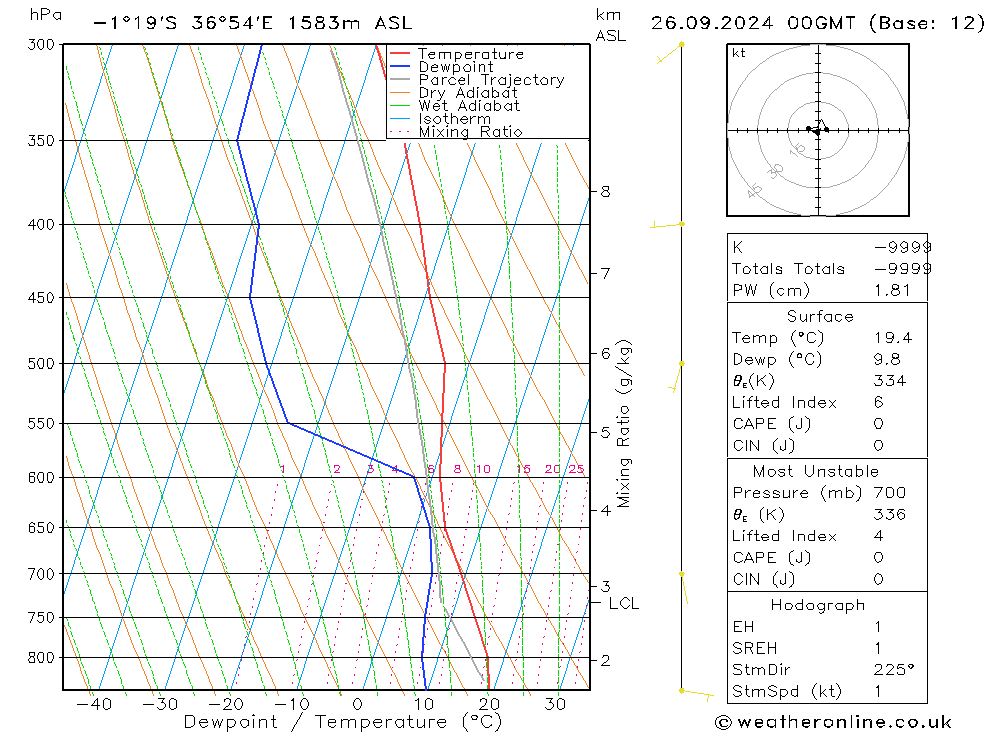Click the 300 hPa pressure axis label
1000x733 pixels.
[x=41, y=45]
